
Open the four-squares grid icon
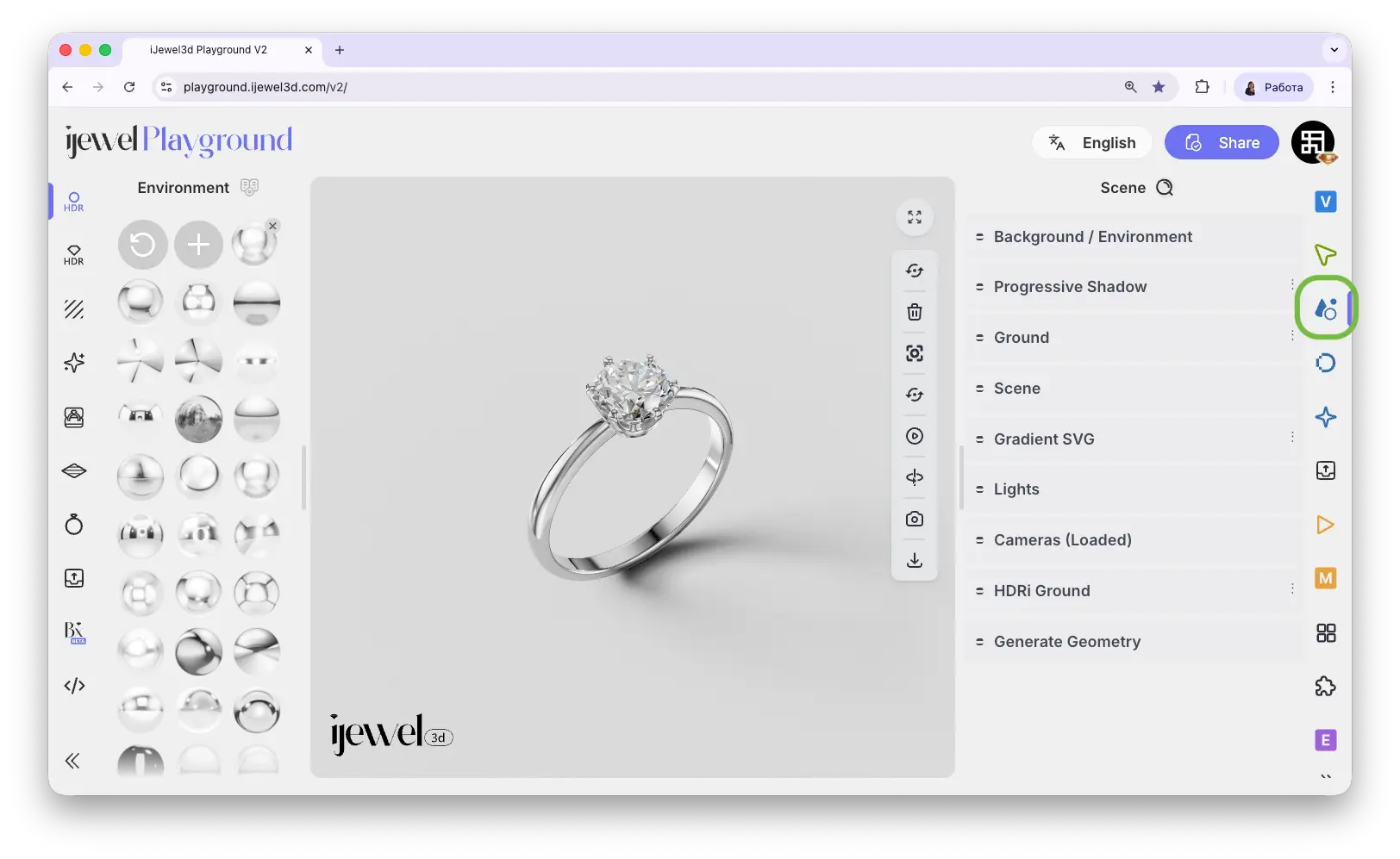[1326, 633]
